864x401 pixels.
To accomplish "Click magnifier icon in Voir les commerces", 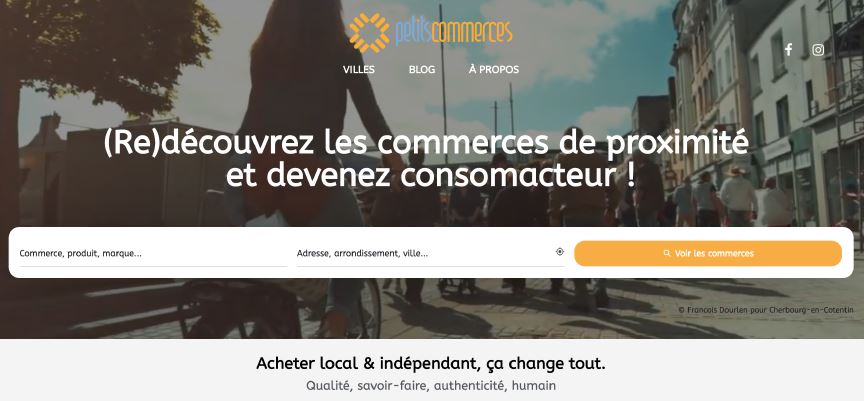I will point(667,253).
